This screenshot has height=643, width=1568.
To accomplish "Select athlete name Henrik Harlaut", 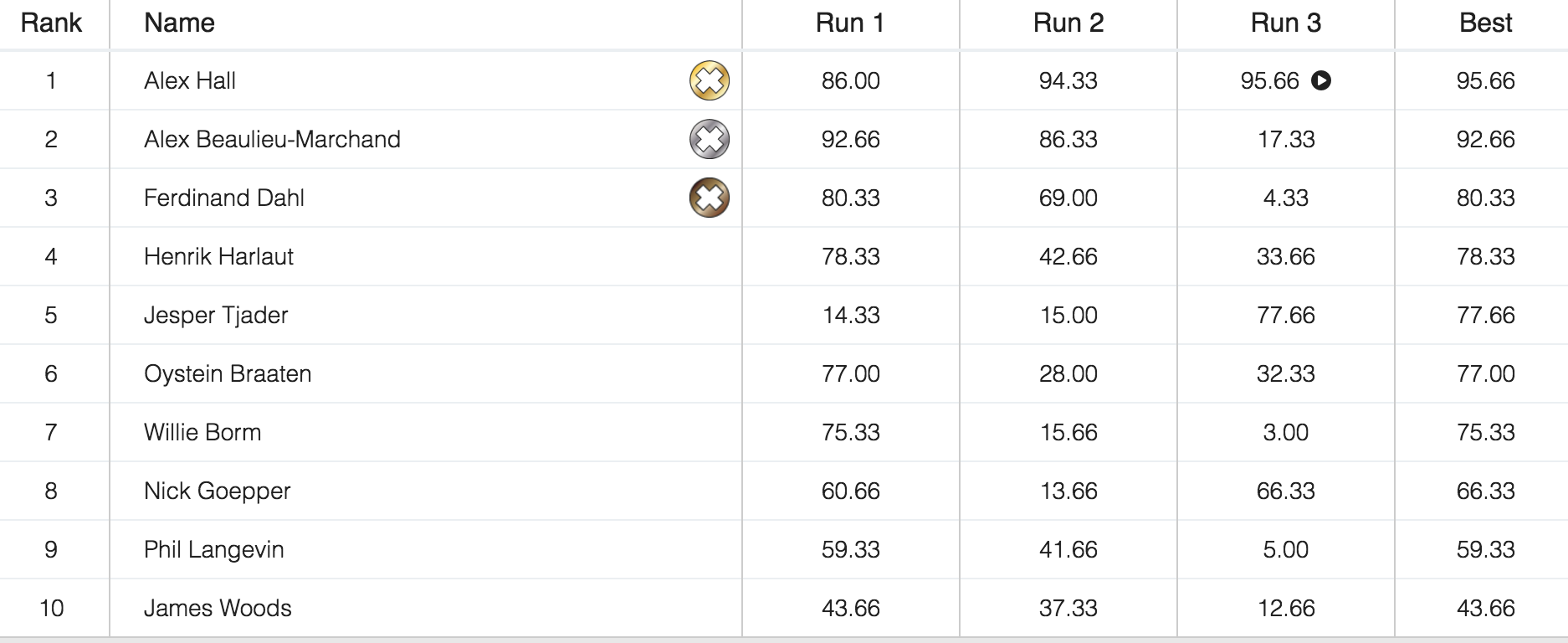I will click(x=218, y=257).
